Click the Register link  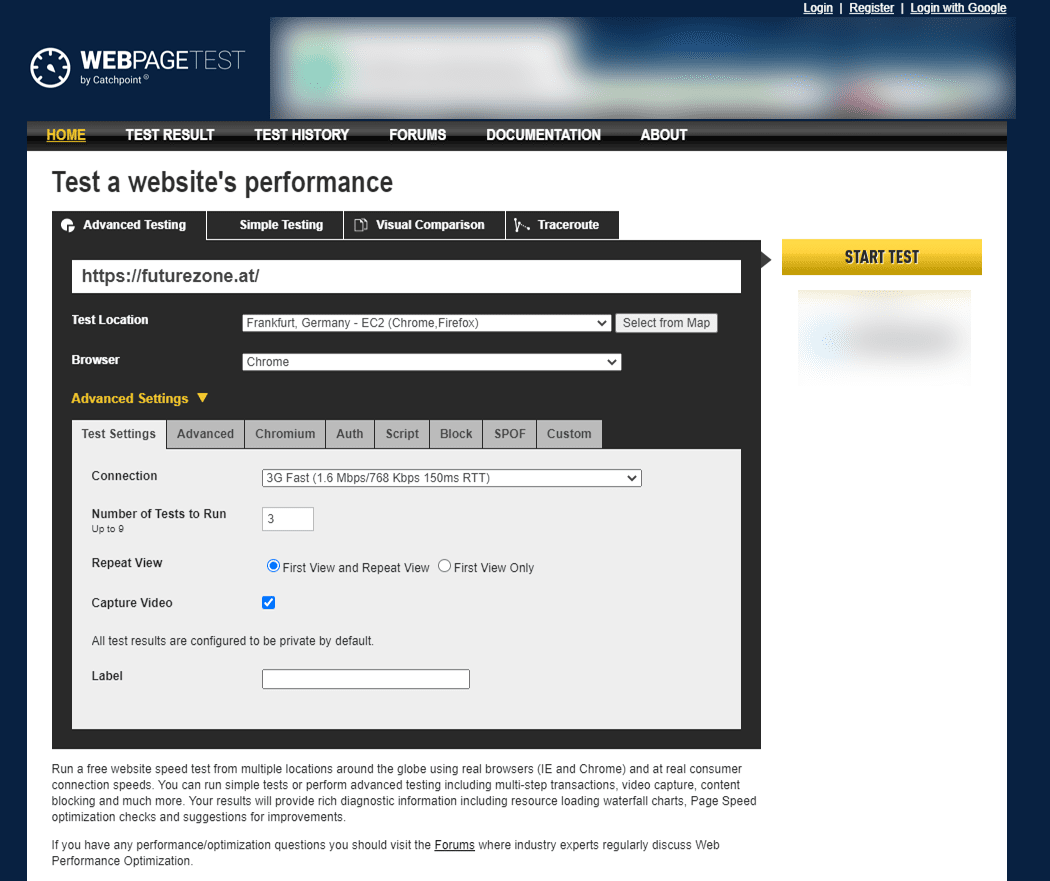click(x=872, y=8)
